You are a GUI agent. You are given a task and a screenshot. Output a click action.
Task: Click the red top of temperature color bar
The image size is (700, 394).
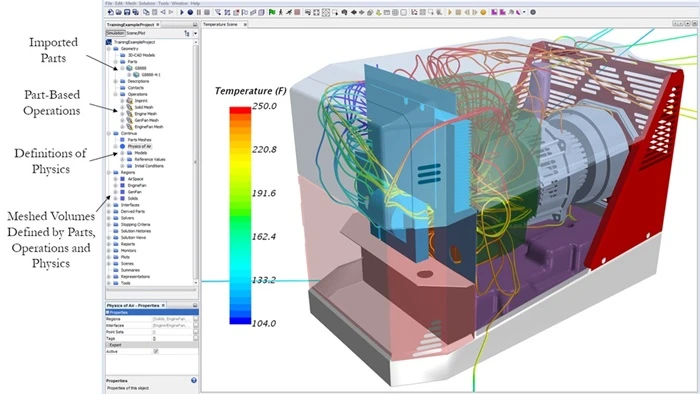click(240, 110)
